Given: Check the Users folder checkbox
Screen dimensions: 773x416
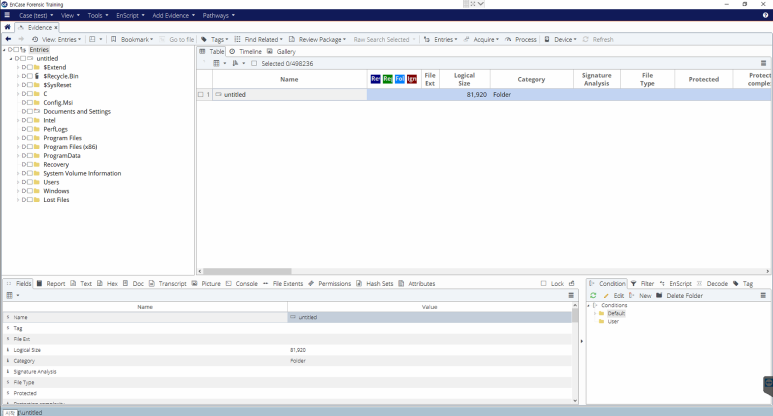Looking at the screenshot, I should tap(30, 182).
